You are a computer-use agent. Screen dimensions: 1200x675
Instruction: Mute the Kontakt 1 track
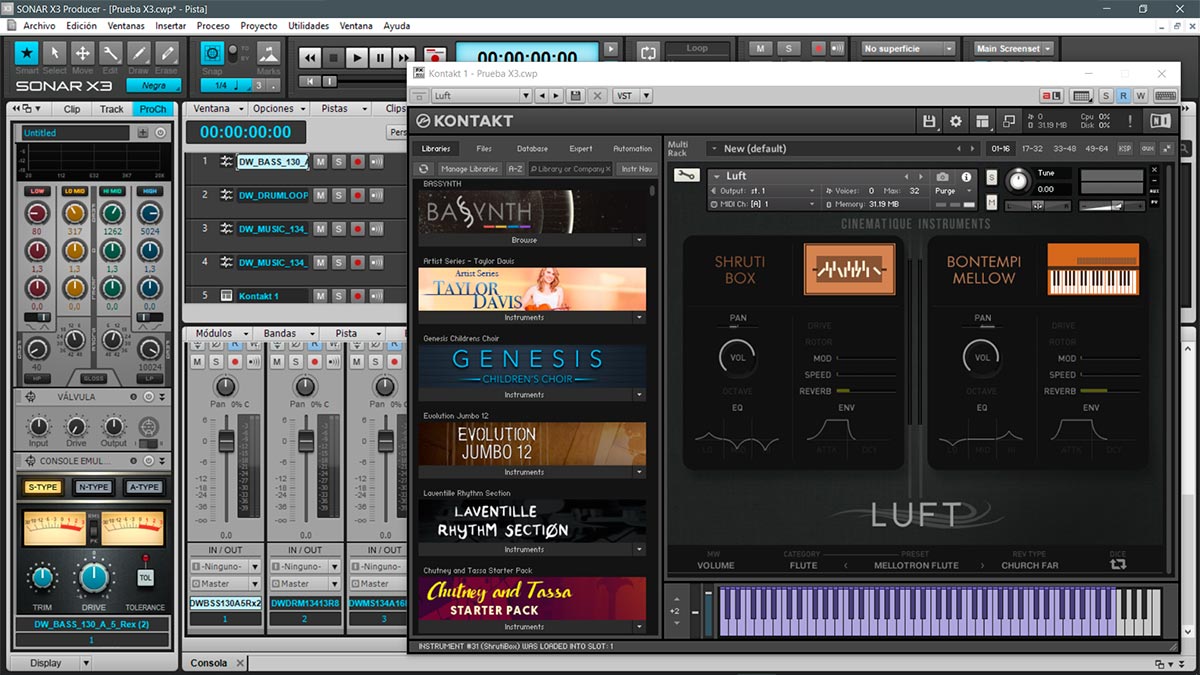coord(320,296)
